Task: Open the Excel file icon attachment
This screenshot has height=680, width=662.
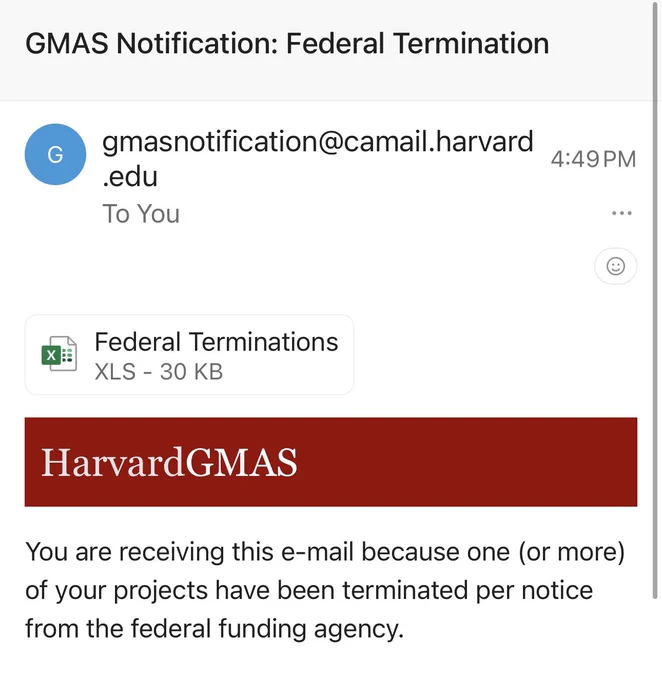Action: point(59,354)
